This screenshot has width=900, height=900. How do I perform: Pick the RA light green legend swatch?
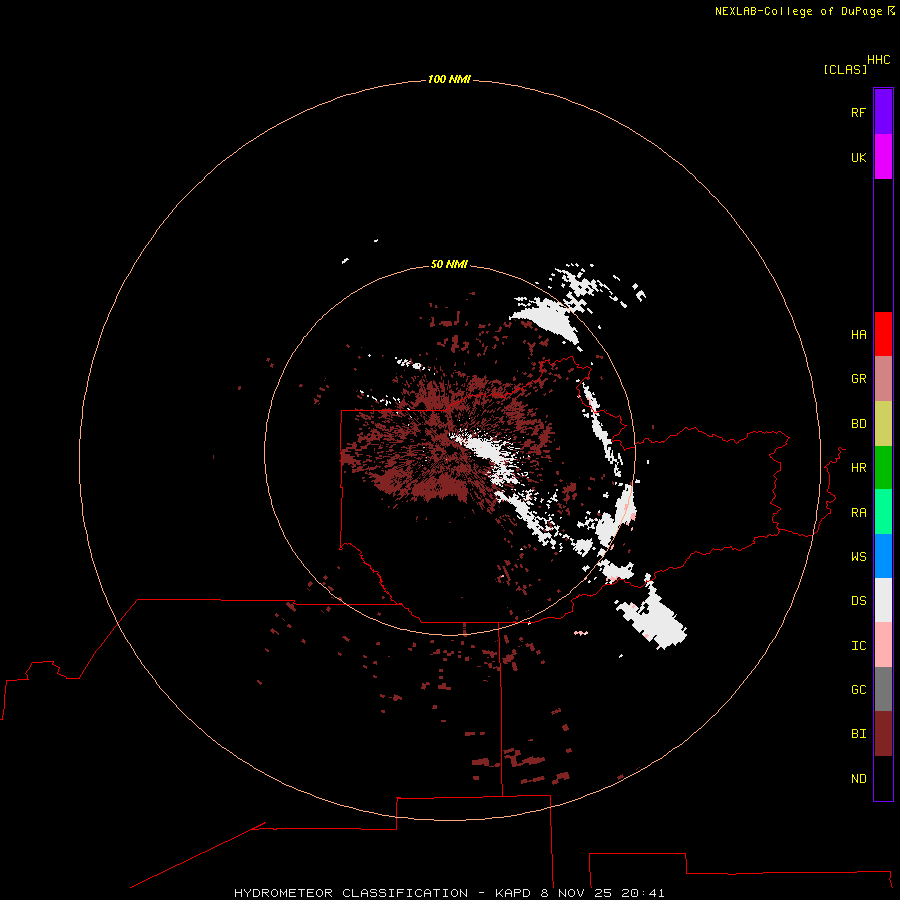pos(883,512)
